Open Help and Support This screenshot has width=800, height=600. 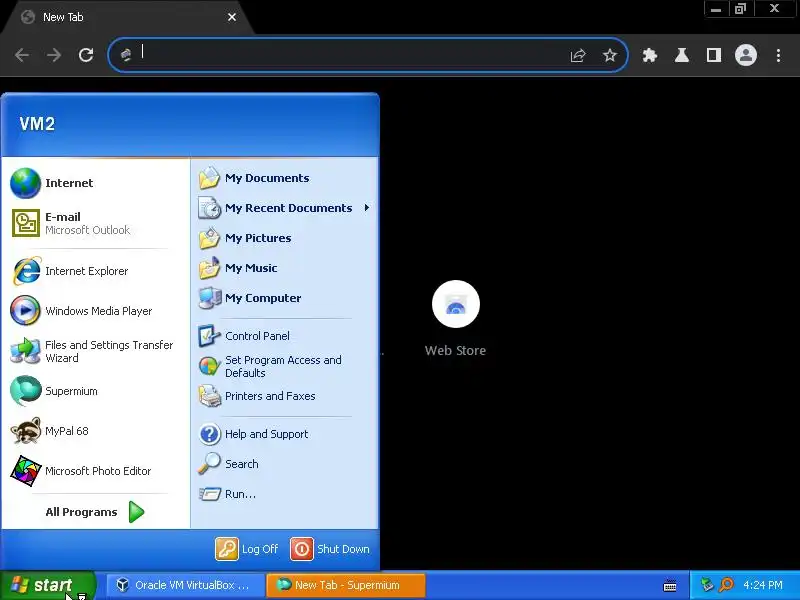click(x=284, y=434)
